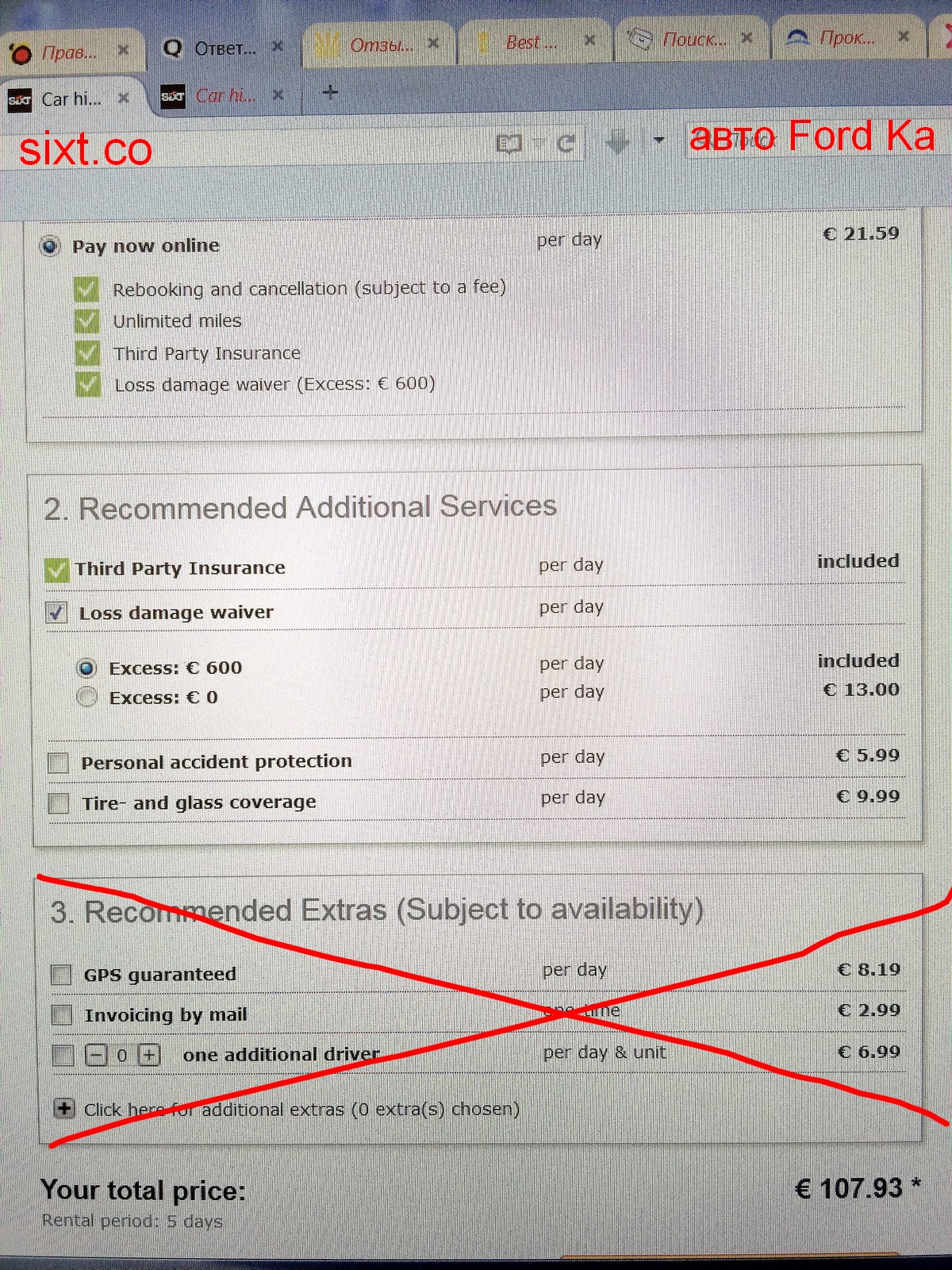Enable GPS guaranteed checkbox

61,974
